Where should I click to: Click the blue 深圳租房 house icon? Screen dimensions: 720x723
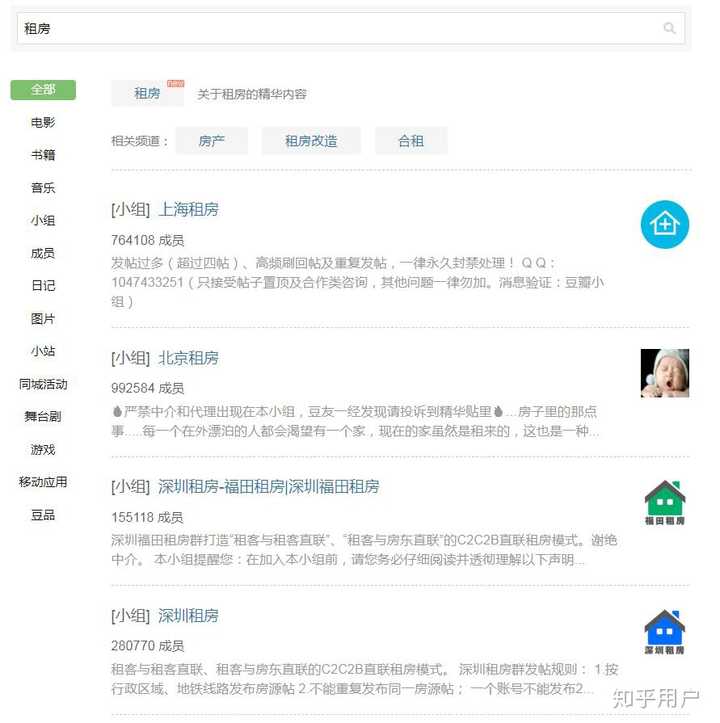(x=665, y=632)
